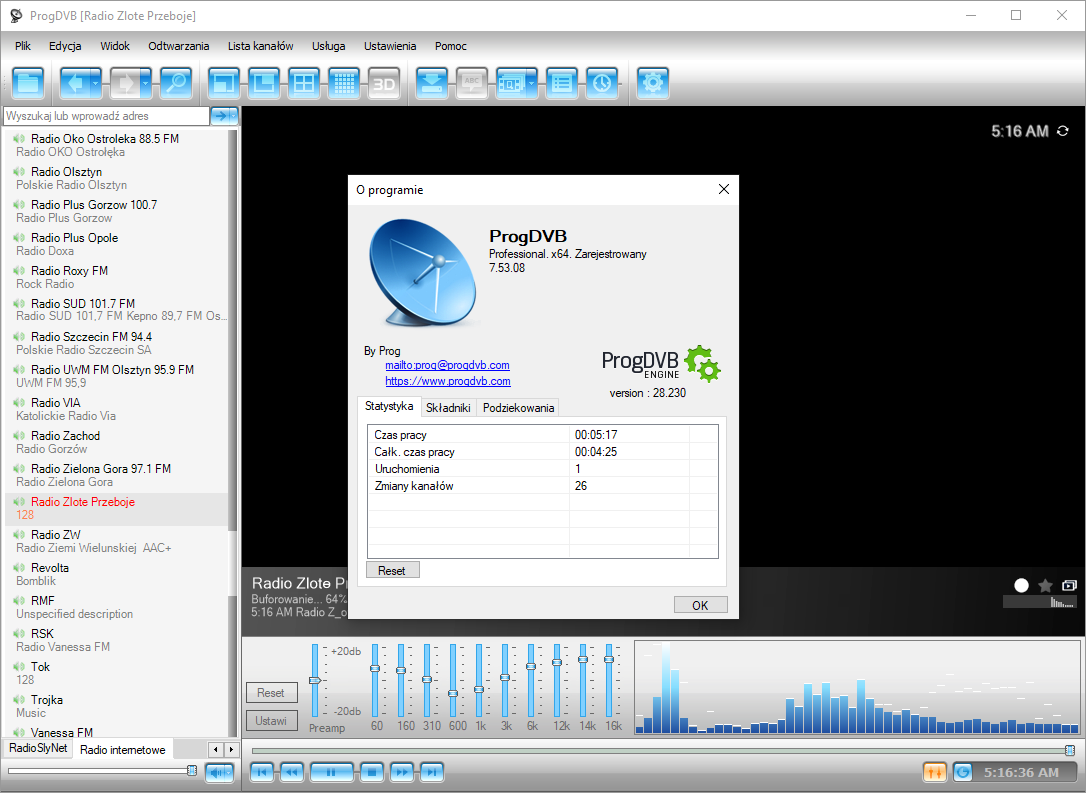
Task: Mute audio with the speaker button
Action: (217, 772)
